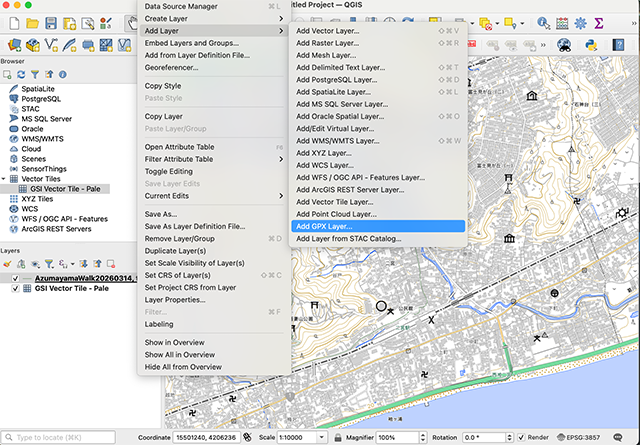The height and width of the screenshot is (445, 640).
Task: Choose Add Raster Layer from submenu
Action: (378, 43)
